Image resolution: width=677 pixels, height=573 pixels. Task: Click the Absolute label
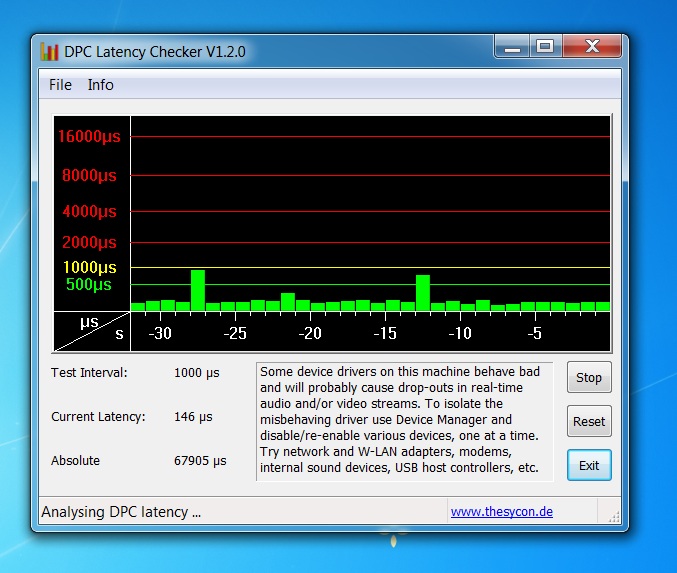(x=75, y=461)
